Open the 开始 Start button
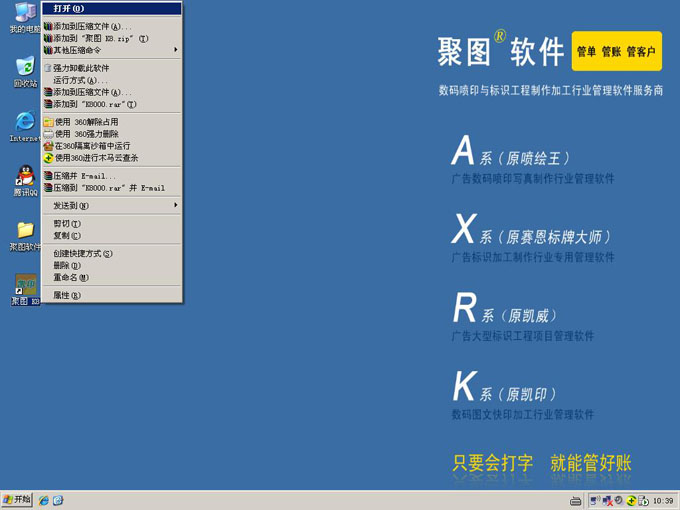 (17, 500)
